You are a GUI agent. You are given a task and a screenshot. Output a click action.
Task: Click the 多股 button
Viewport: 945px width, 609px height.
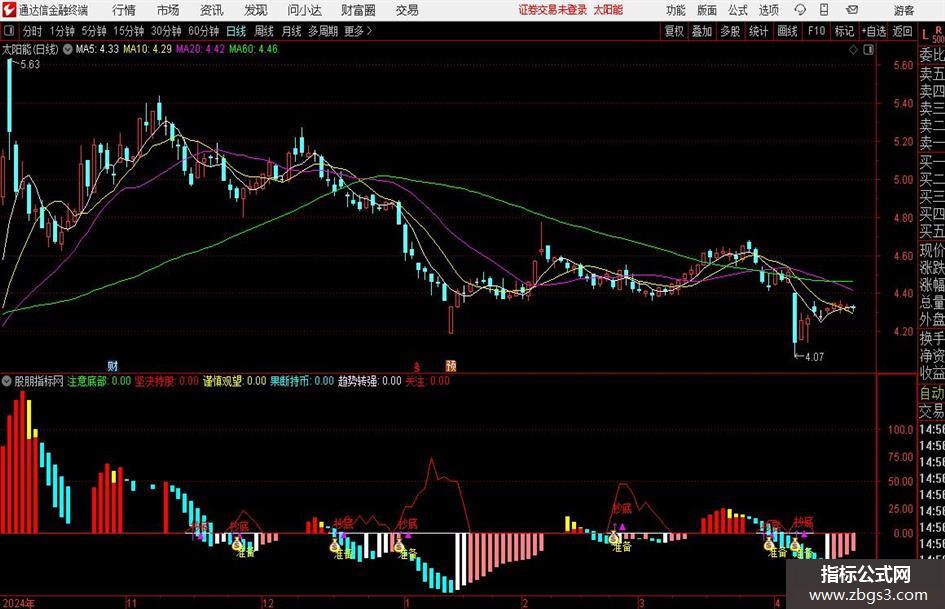point(730,31)
